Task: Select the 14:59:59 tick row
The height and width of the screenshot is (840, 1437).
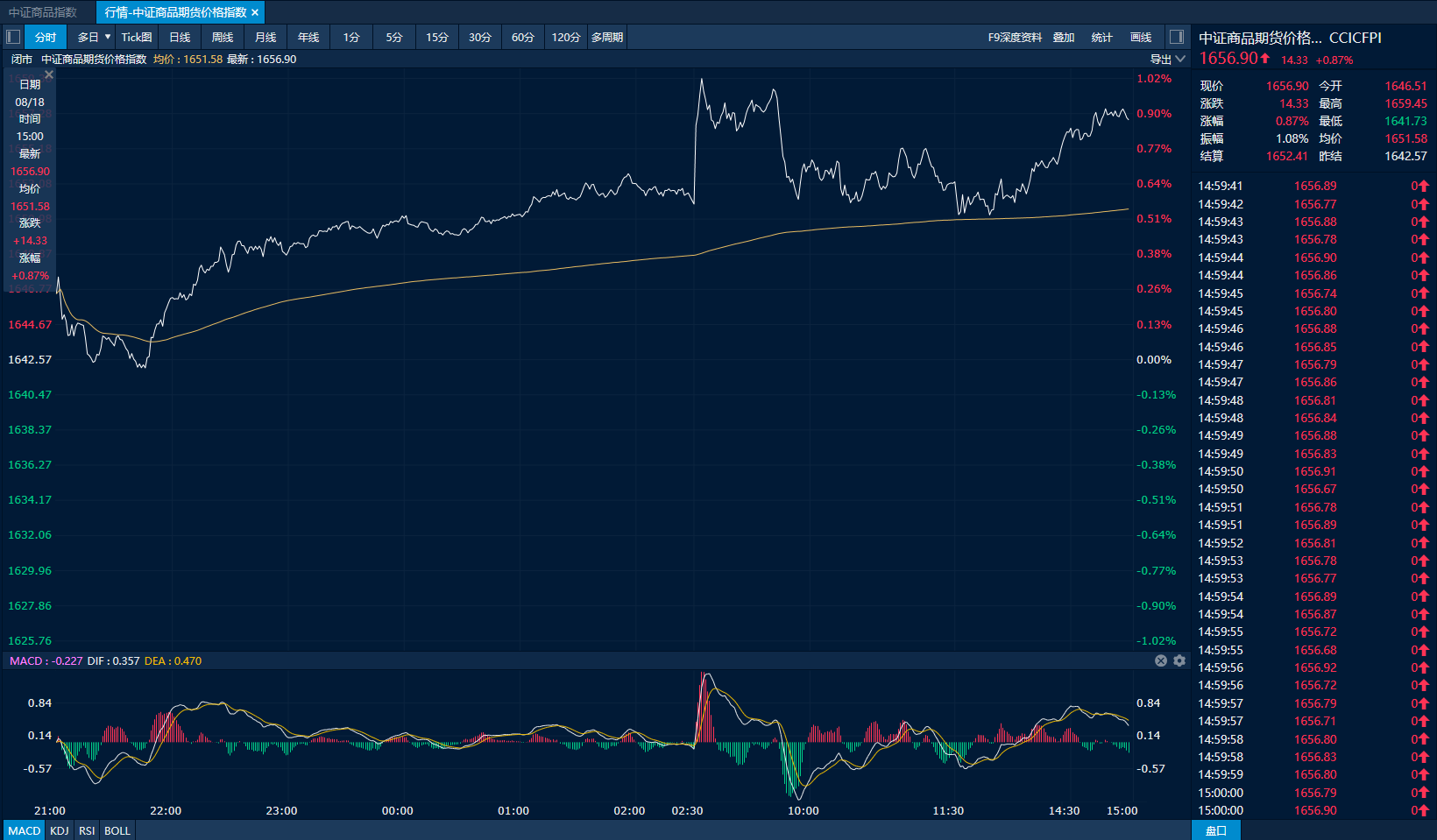Action: [x=1313, y=774]
